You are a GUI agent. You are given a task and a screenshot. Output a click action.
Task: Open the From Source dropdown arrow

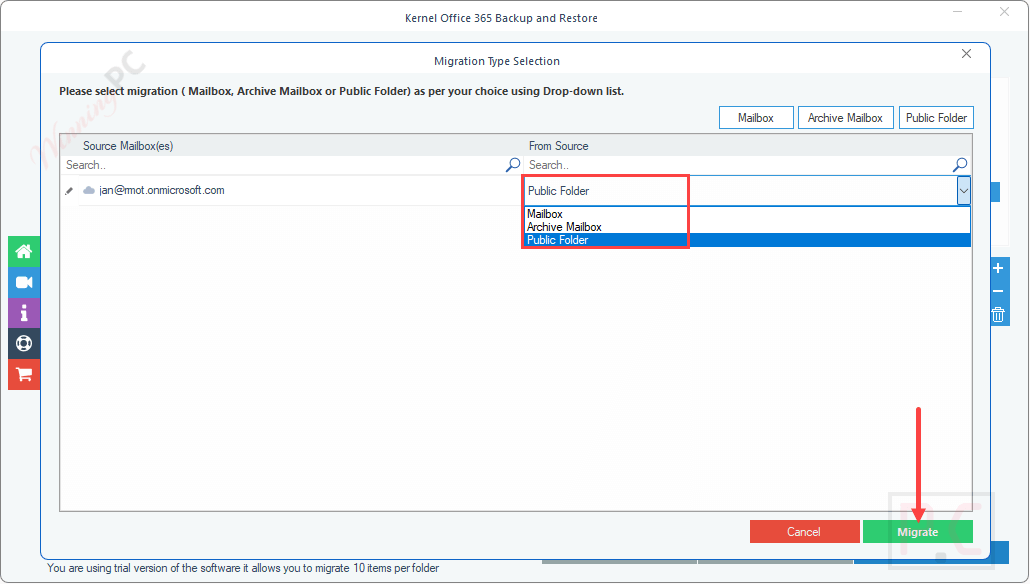coord(963,190)
